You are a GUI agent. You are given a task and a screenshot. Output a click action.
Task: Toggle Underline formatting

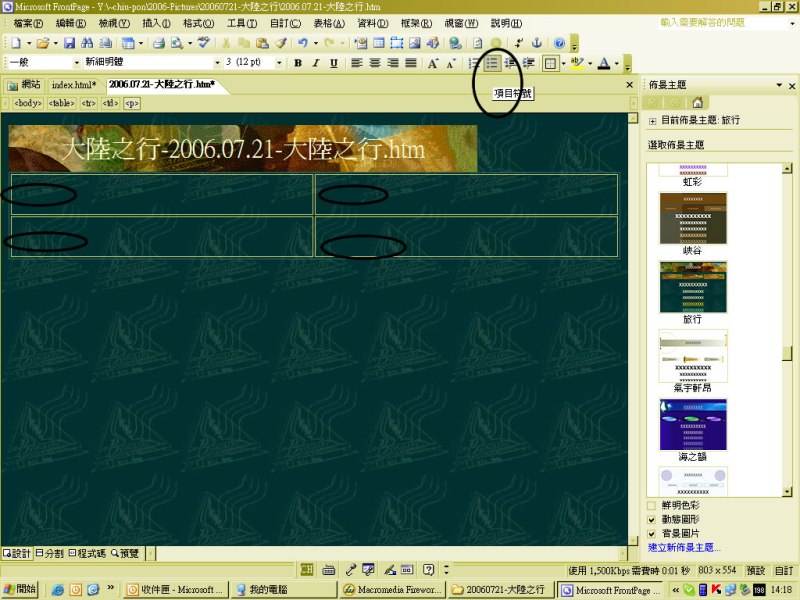pyautogui.click(x=334, y=63)
